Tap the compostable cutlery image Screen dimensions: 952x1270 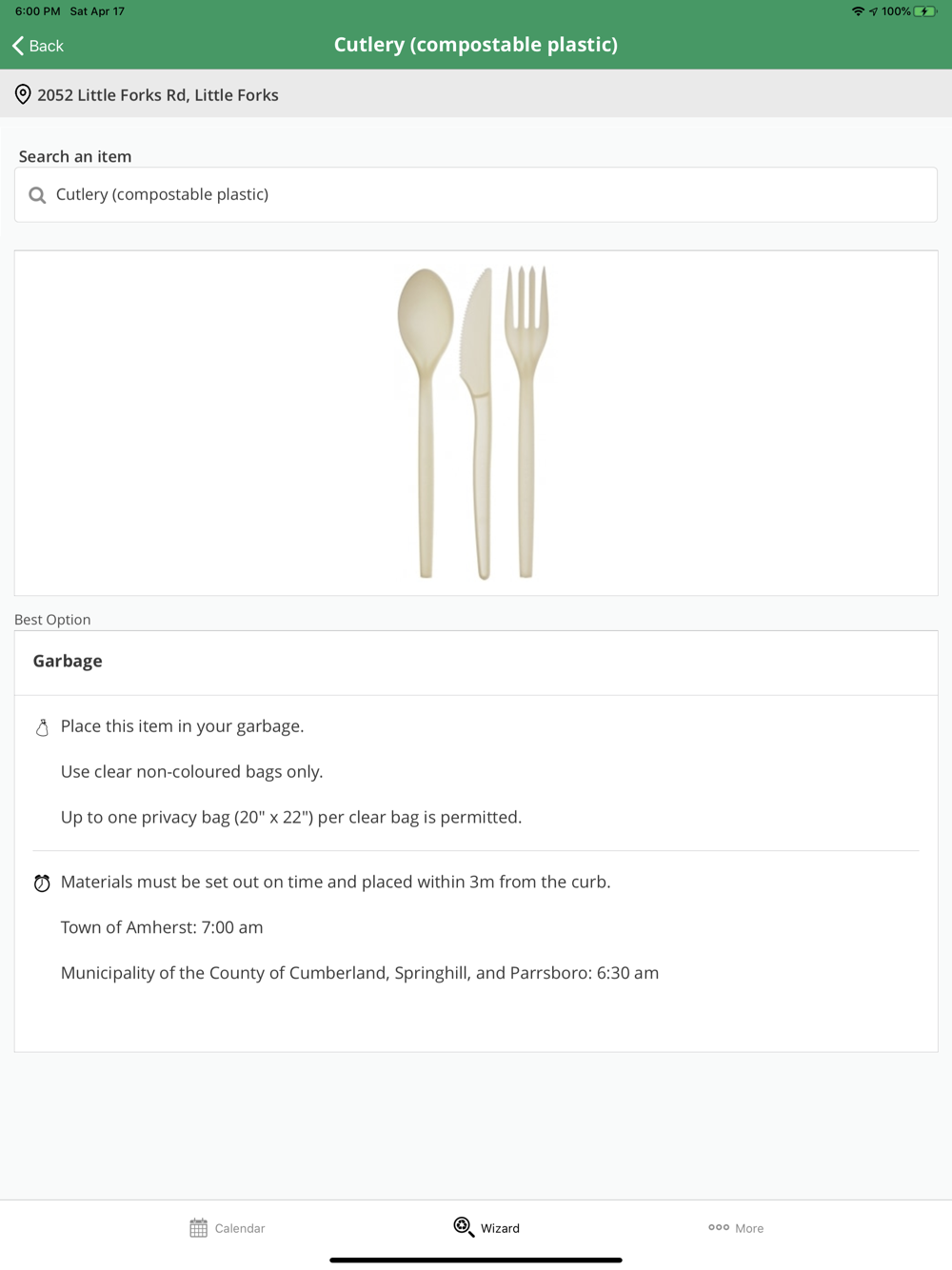click(x=474, y=422)
